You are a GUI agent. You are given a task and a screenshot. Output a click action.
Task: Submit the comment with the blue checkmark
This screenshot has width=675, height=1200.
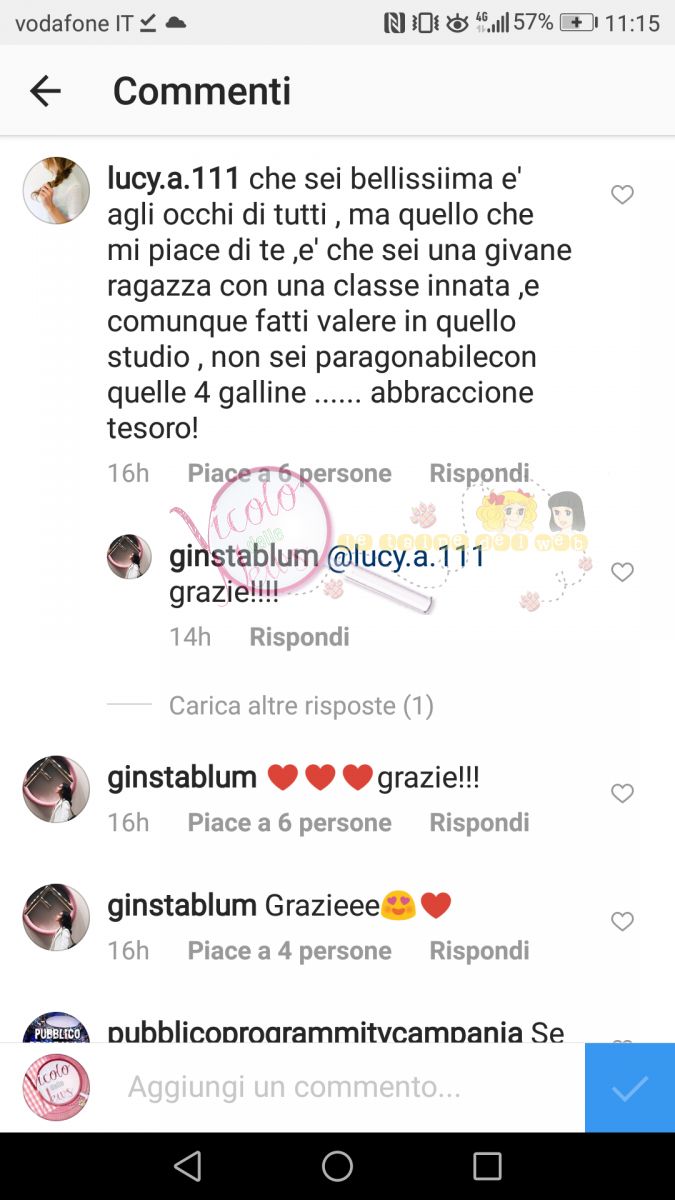point(630,1088)
